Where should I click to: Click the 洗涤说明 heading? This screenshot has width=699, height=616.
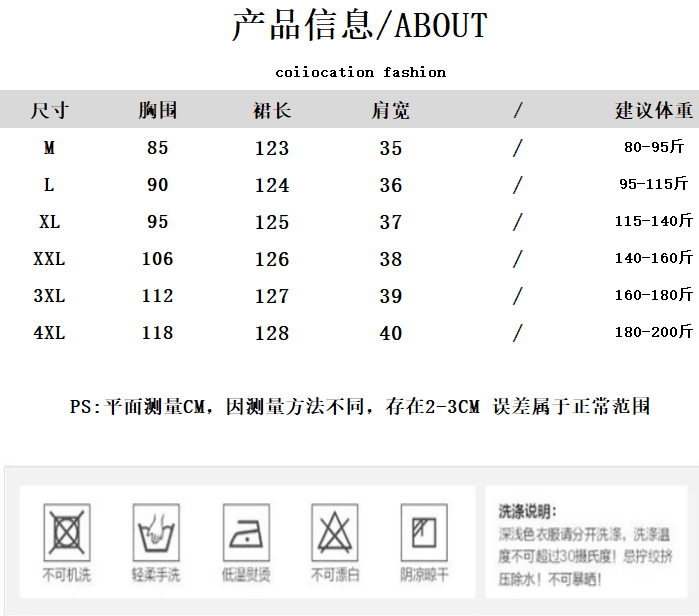click(x=527, y=512)
